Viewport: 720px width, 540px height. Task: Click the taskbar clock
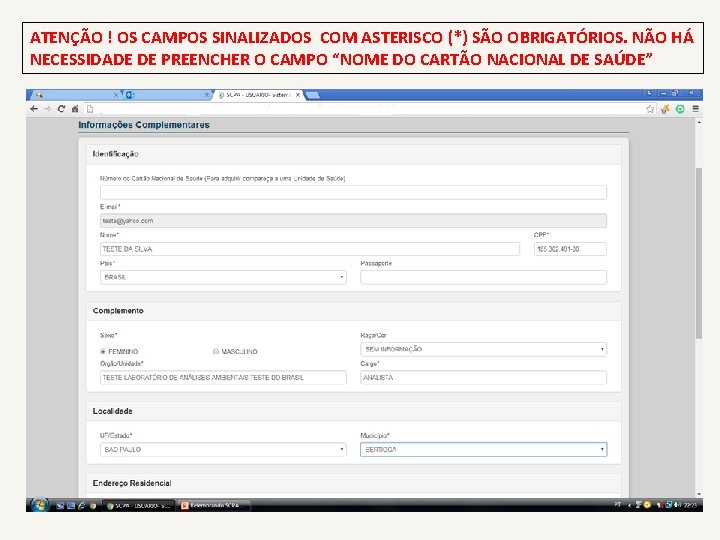pos(690,505)
